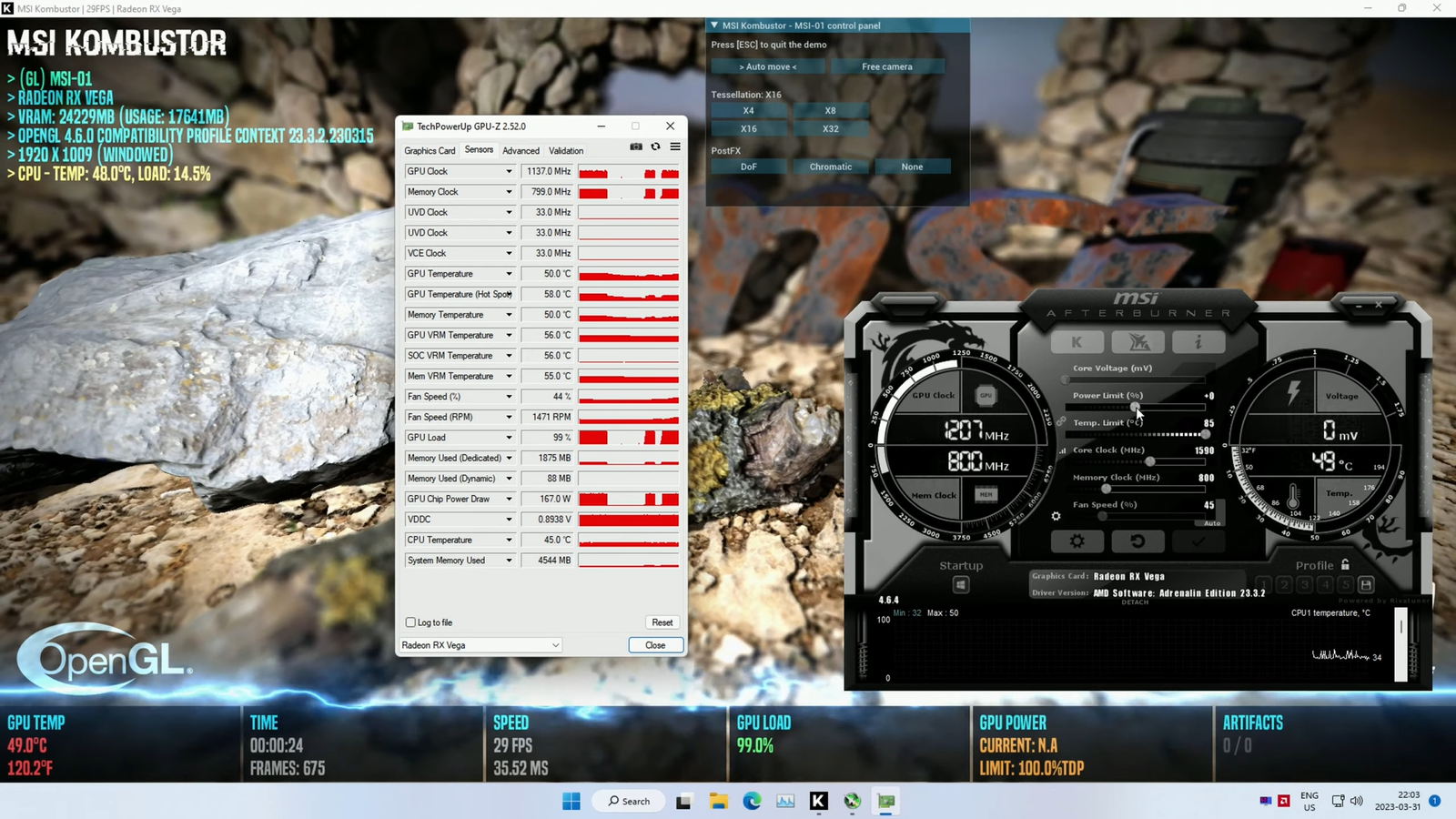1456x819 pixels.
Task: Open Afterburner settings with the large gear button
Action: coord(1077,541)
